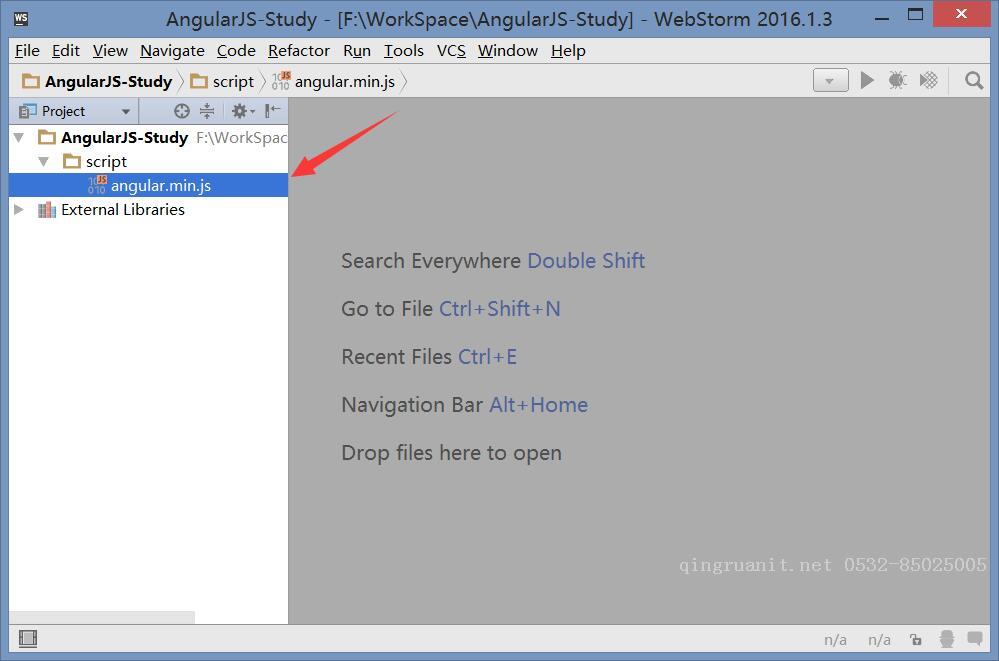Image resolution: width=999 pixels, height=661 pixels.
Task: Open the View menu
Action: click(x=110, y=50)
